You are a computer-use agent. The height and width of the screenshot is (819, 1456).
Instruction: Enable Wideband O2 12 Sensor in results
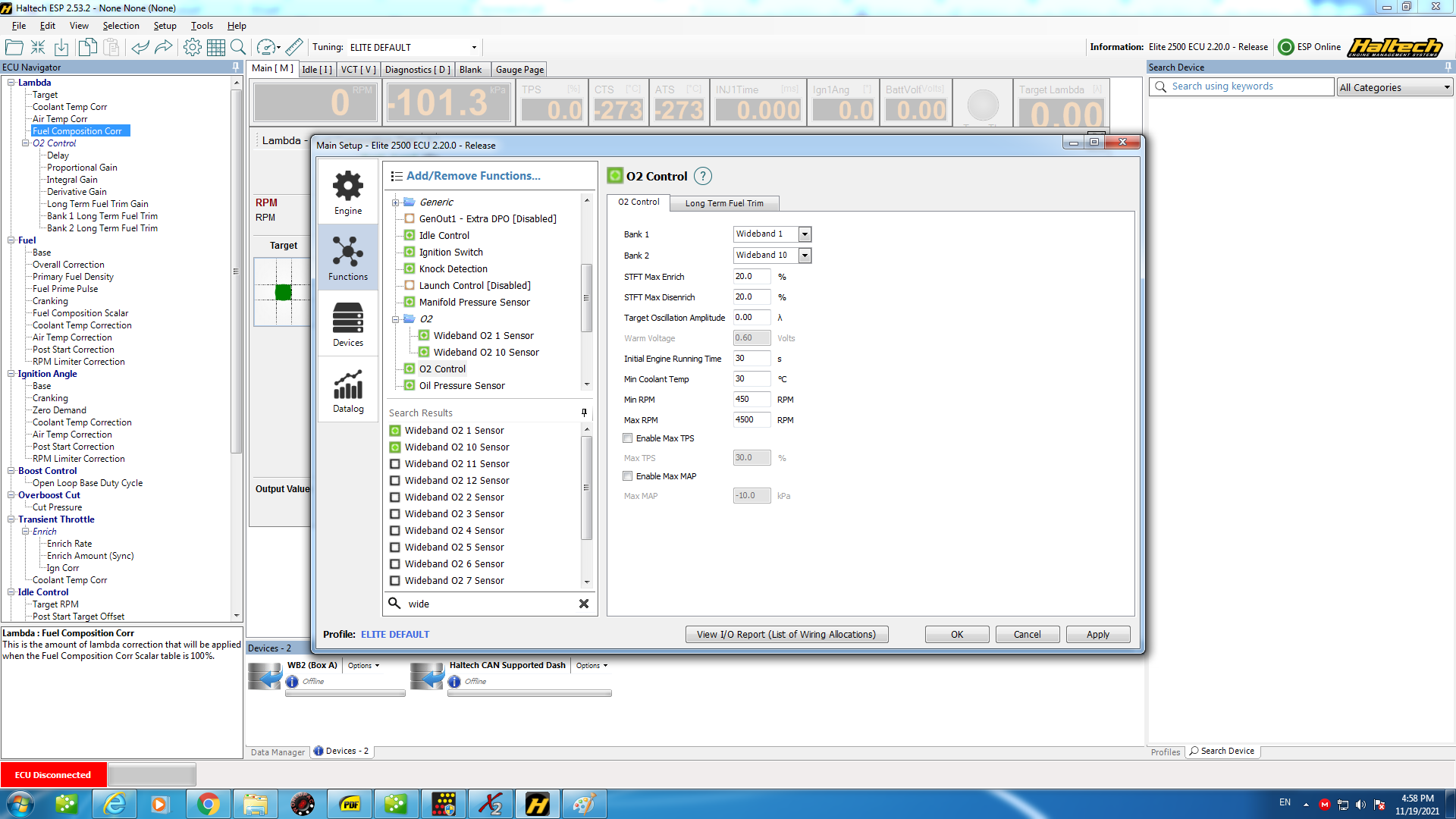point(395,481)
